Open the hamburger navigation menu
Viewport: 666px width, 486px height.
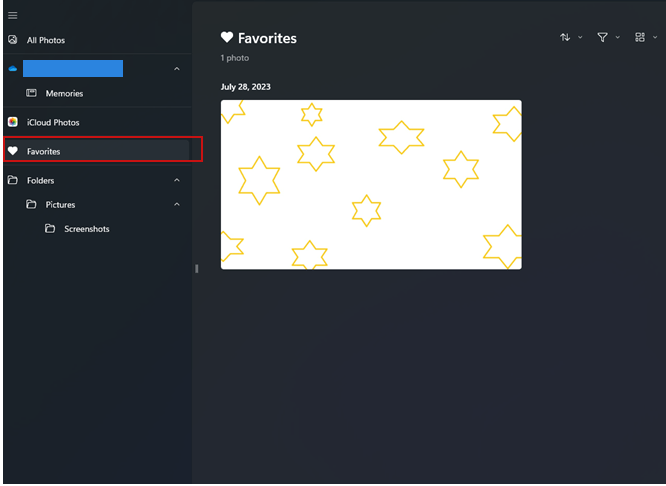coord(13,16)
